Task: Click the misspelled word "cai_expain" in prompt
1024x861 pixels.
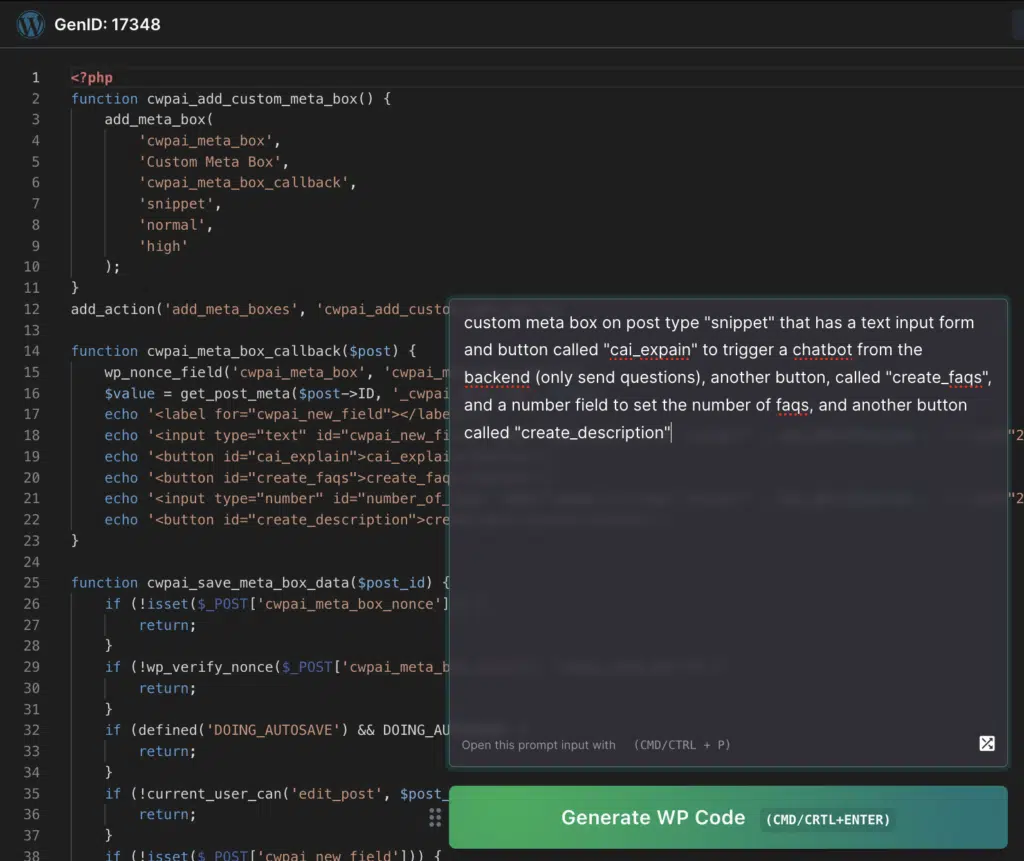Action: (x=650, y=350)
